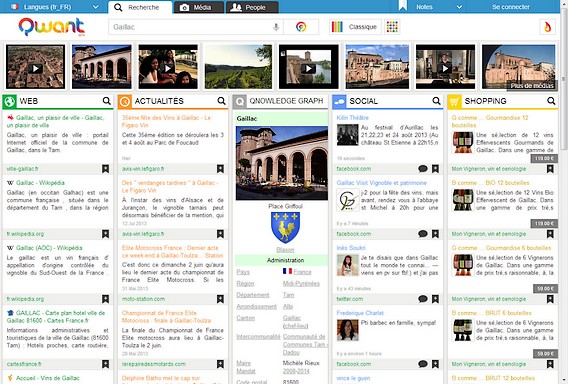The image size is (568, 384).
Task: Open Kiln Théâtre social post
Action: [x=352, y=118]
